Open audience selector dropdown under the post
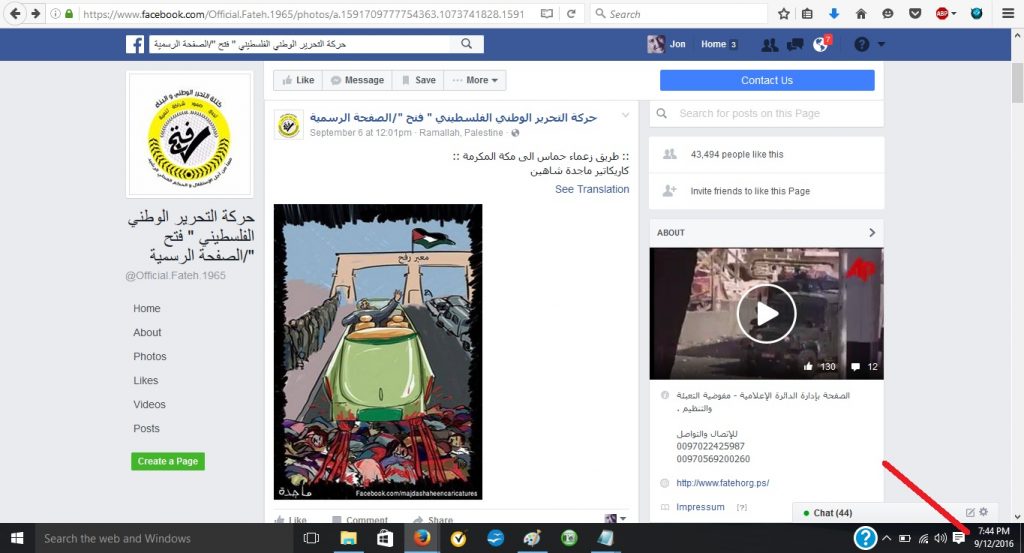Image resolution: width=1024 pixels, height=553 pixels. tap(615, 518)
